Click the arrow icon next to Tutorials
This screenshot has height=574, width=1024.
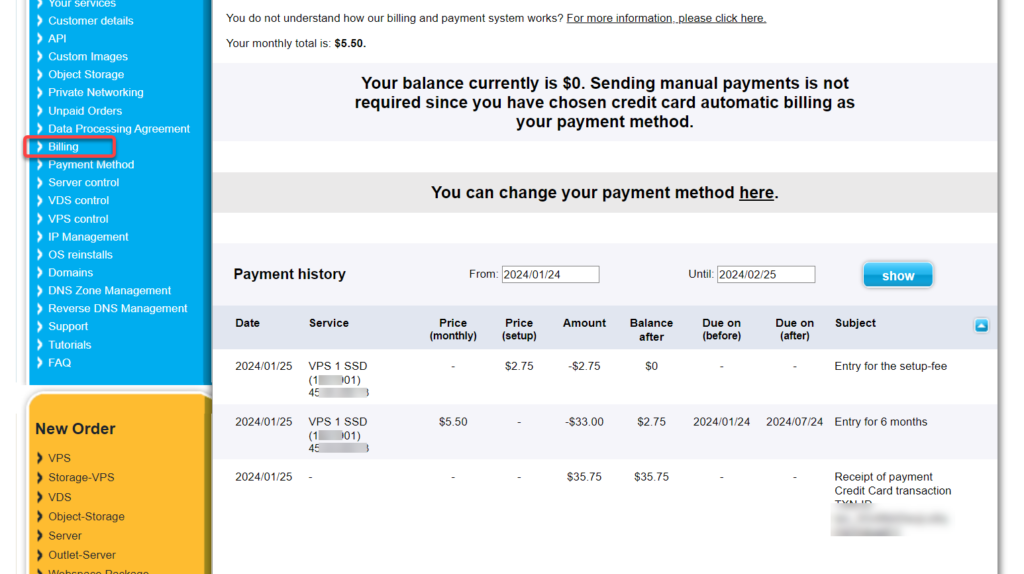click(40, 345)
